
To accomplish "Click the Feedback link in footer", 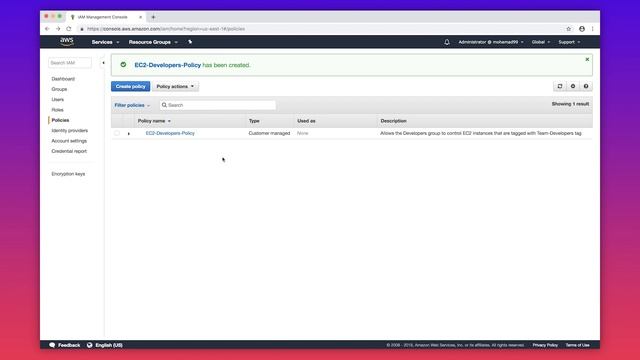I will click(x=69, y=345).
